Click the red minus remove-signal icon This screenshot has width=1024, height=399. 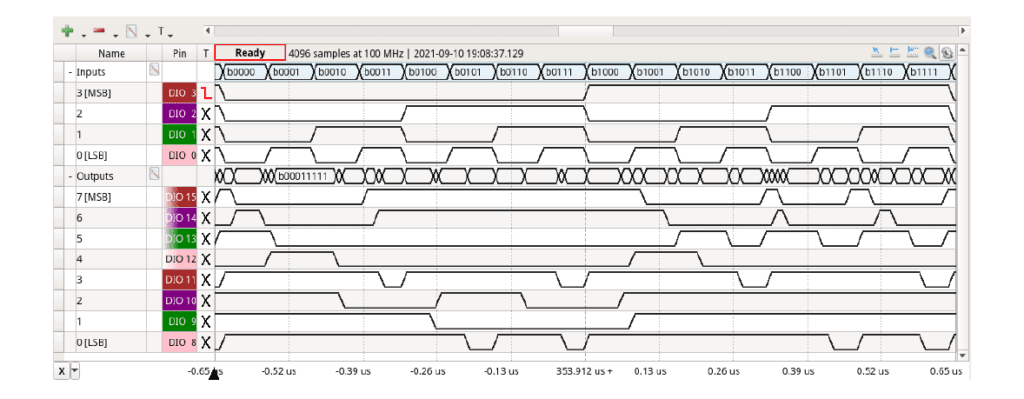[x=99, y=30]
